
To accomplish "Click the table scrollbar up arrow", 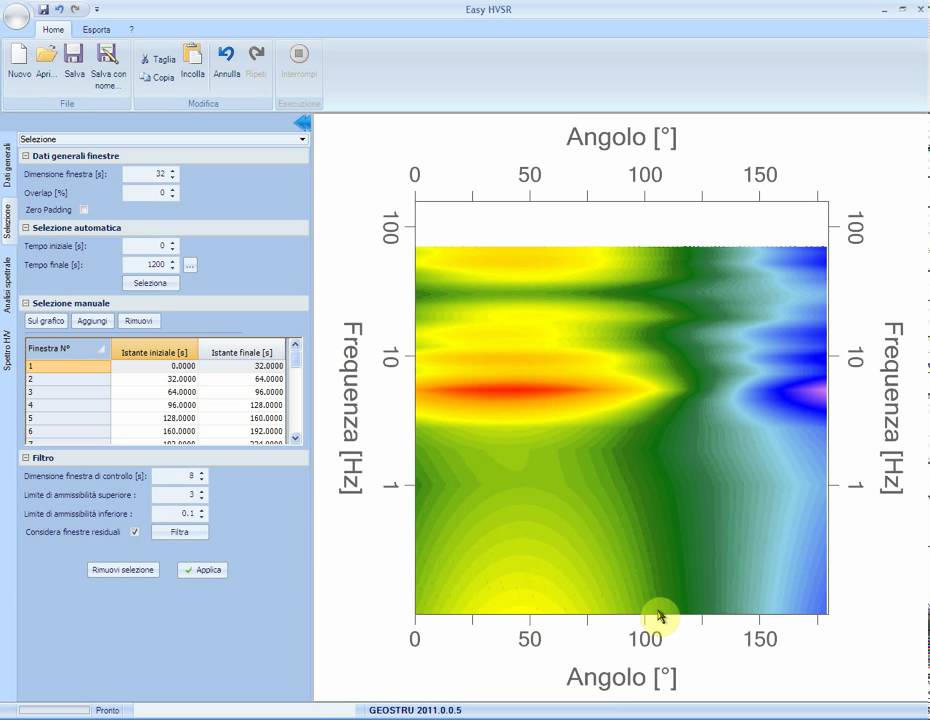I will coord(295,344).
